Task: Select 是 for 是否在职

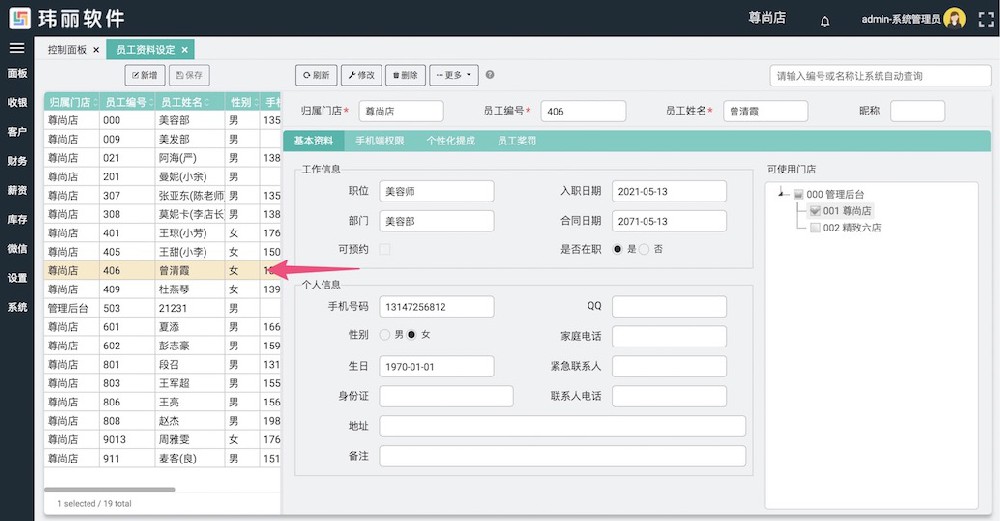Action: (617, 249)
